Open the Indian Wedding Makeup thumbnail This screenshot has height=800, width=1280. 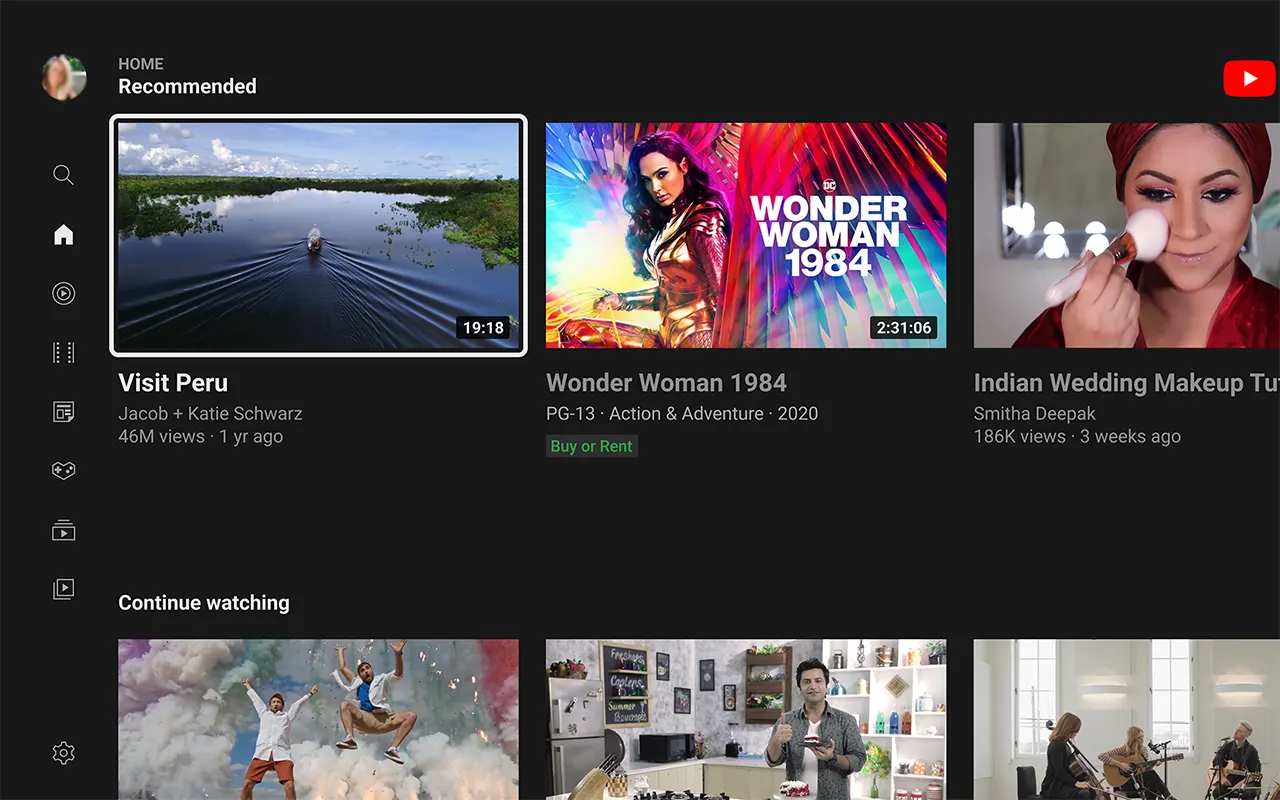pos(1127,235)
